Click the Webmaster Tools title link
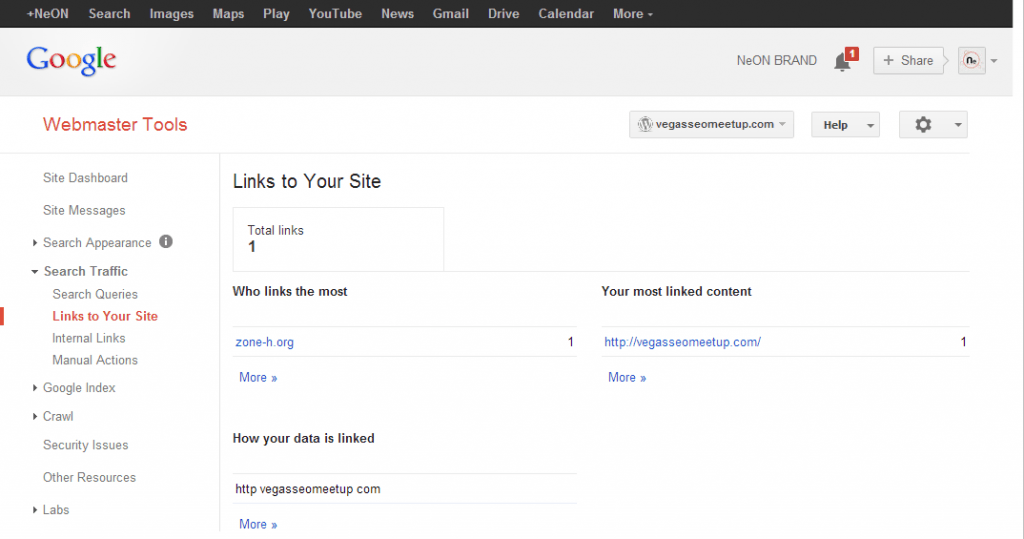1024x539 pixels. pos(115,124)
